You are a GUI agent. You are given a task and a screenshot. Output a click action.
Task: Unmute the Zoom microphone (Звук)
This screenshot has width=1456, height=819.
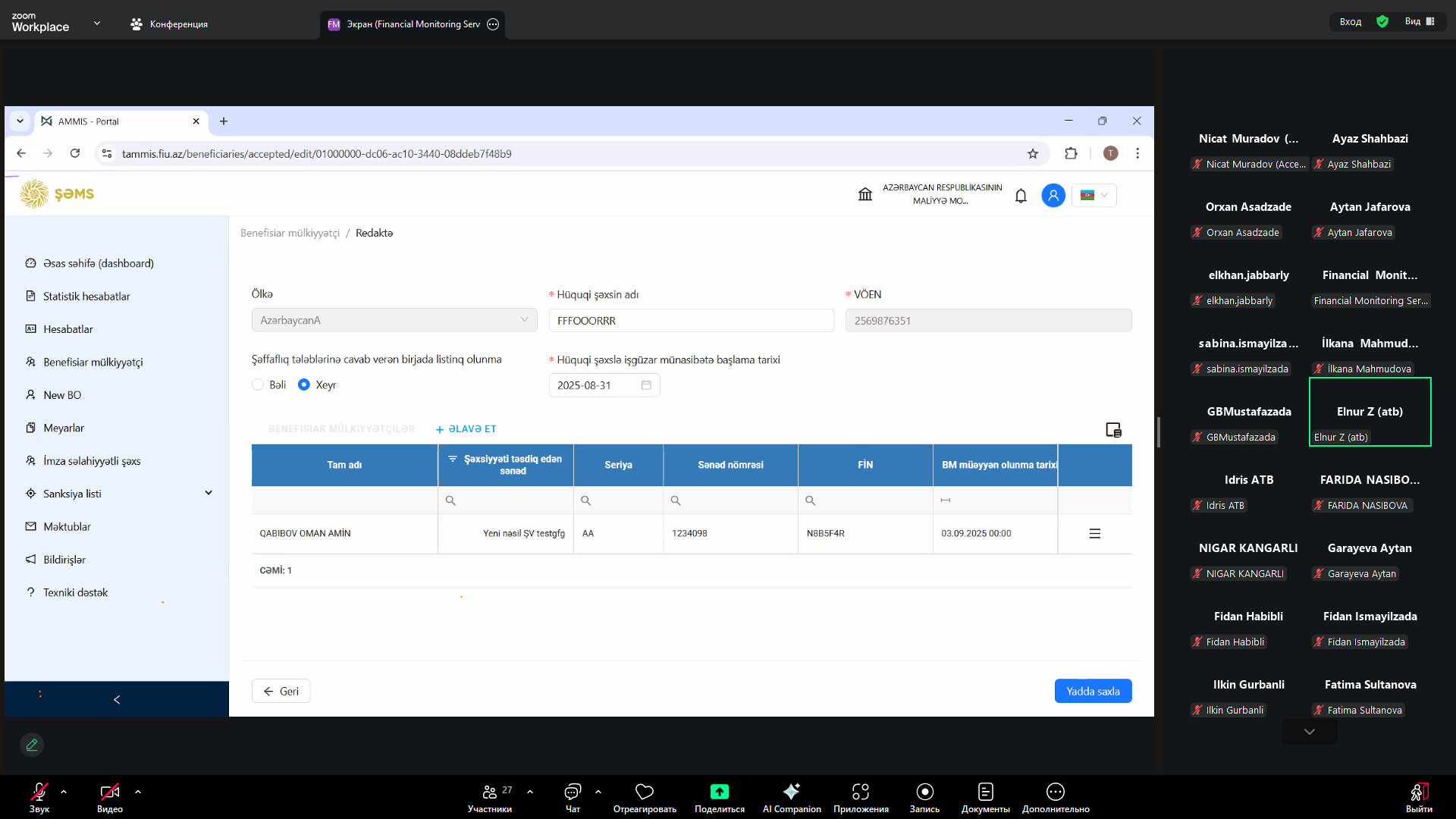39,797
